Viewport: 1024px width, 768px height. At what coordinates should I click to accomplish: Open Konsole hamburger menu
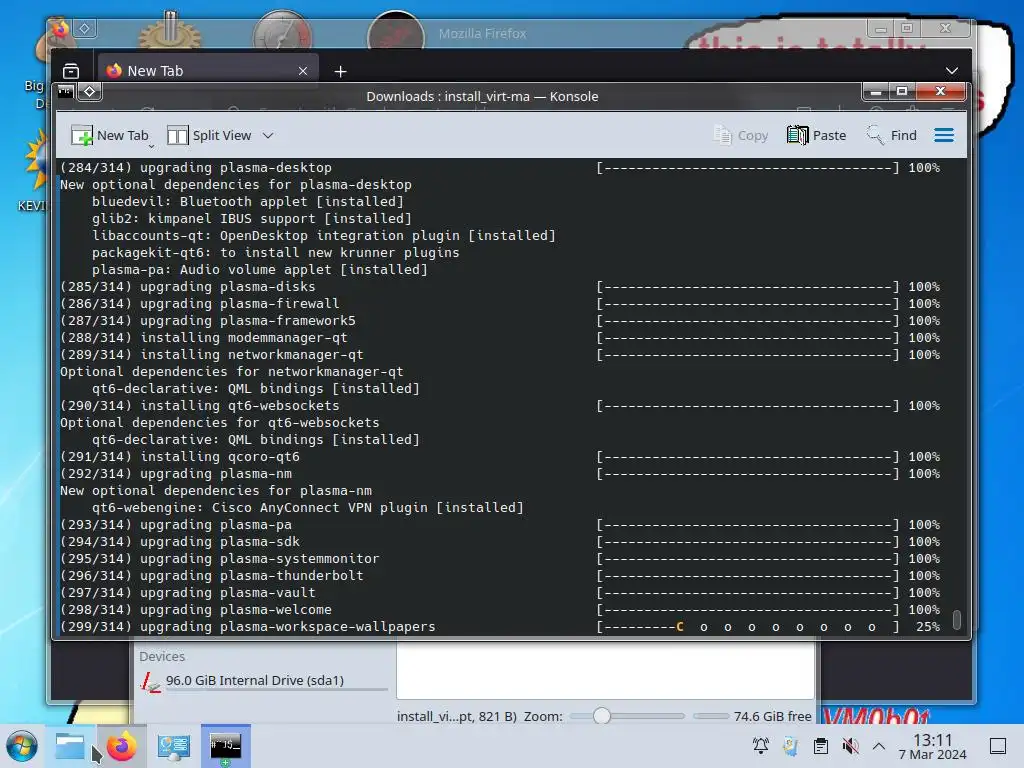[x=944, y=135]
